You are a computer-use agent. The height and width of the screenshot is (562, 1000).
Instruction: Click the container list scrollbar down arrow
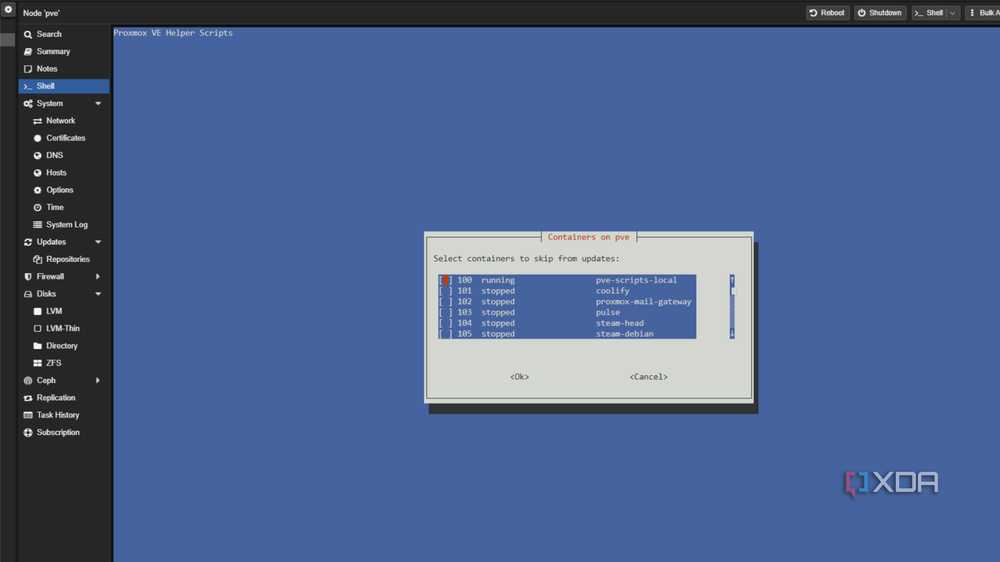tap(732, 334)
